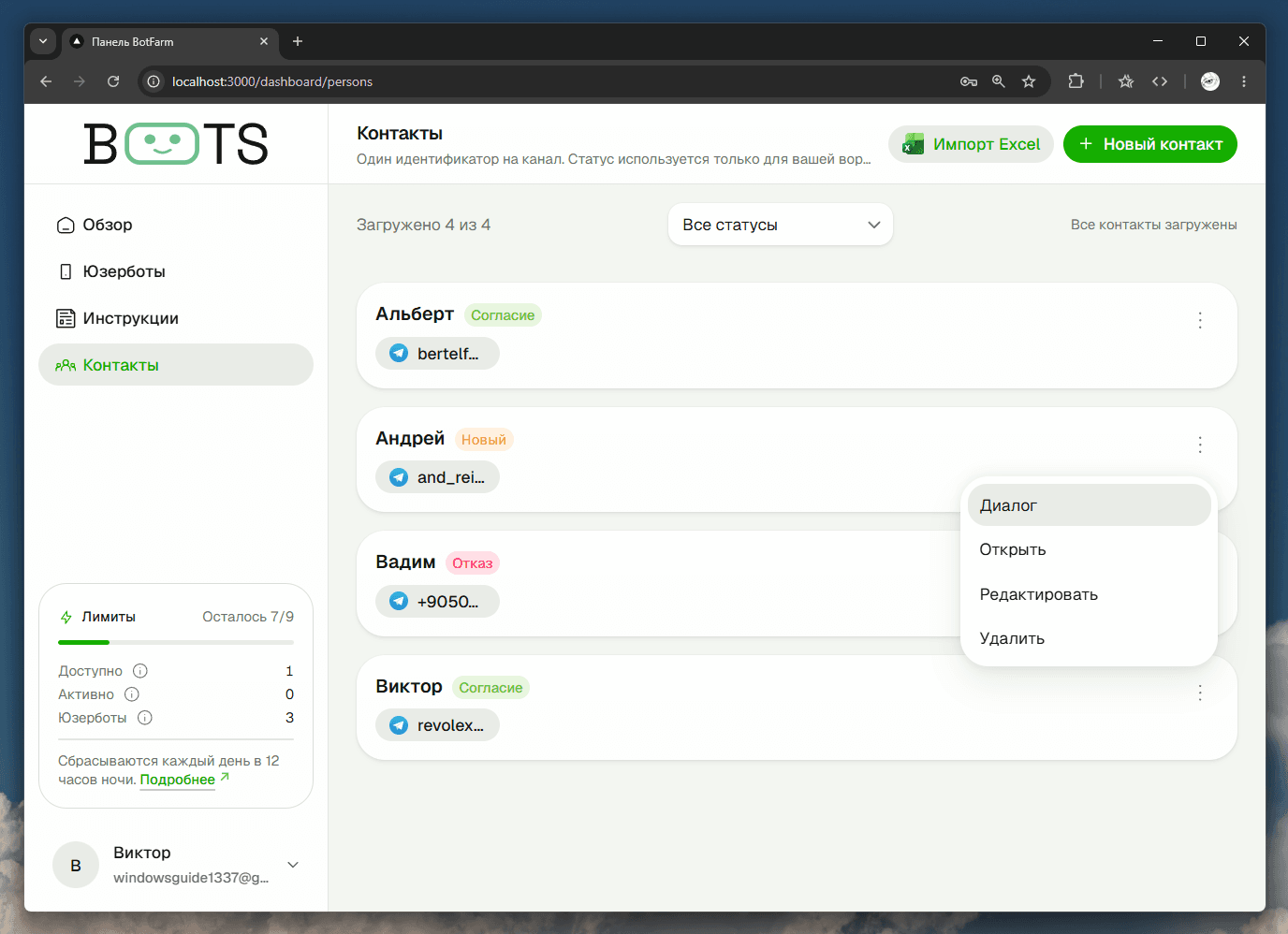Open the BOTS logo home

(x=176, y=144)
